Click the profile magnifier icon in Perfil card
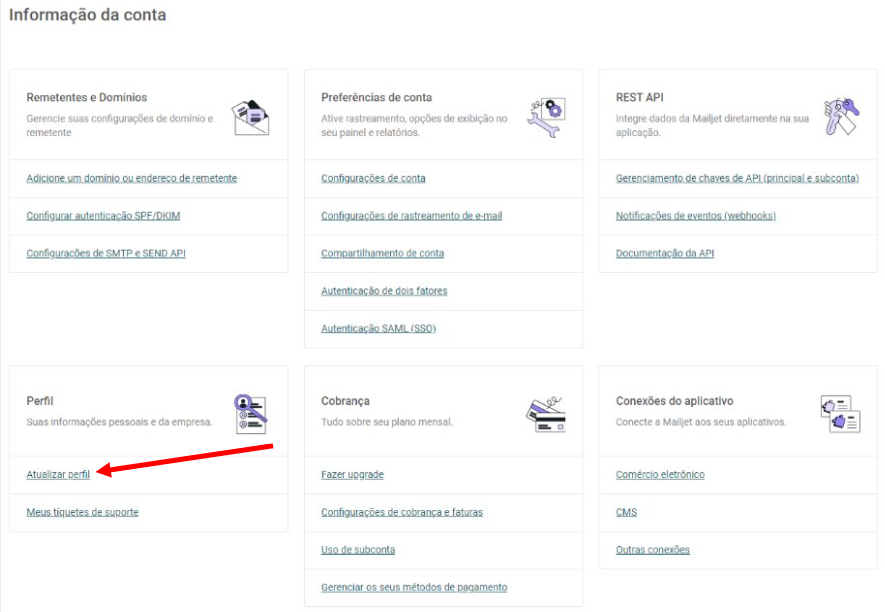The height and width of the screenshot is (612, 885). pos(251,414)
